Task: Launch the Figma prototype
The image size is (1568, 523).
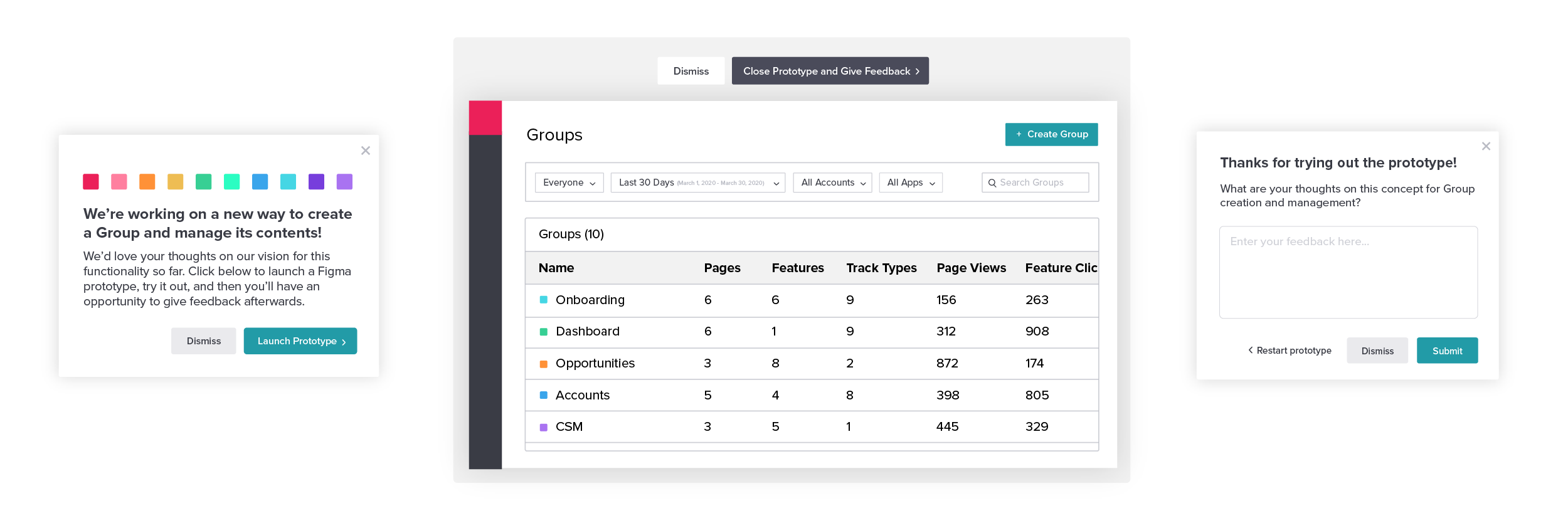Action: [300, 341]
